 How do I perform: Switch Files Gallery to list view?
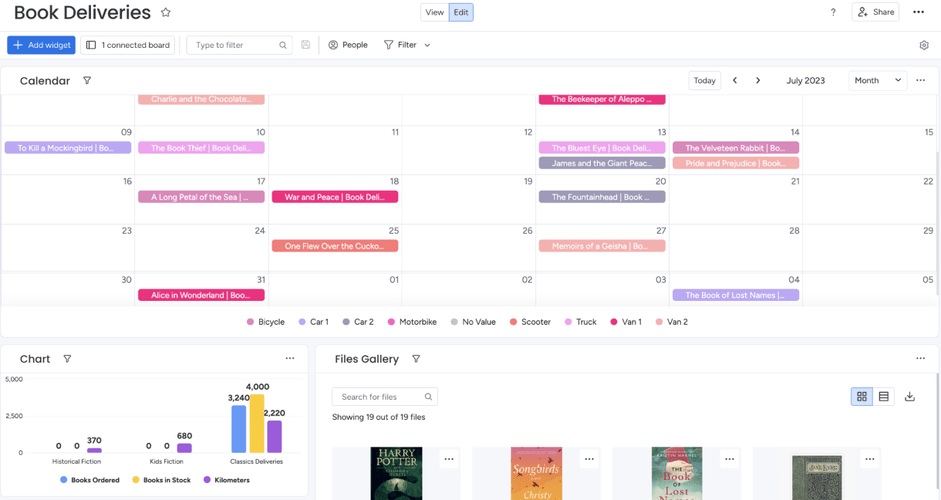click(884, 397)
